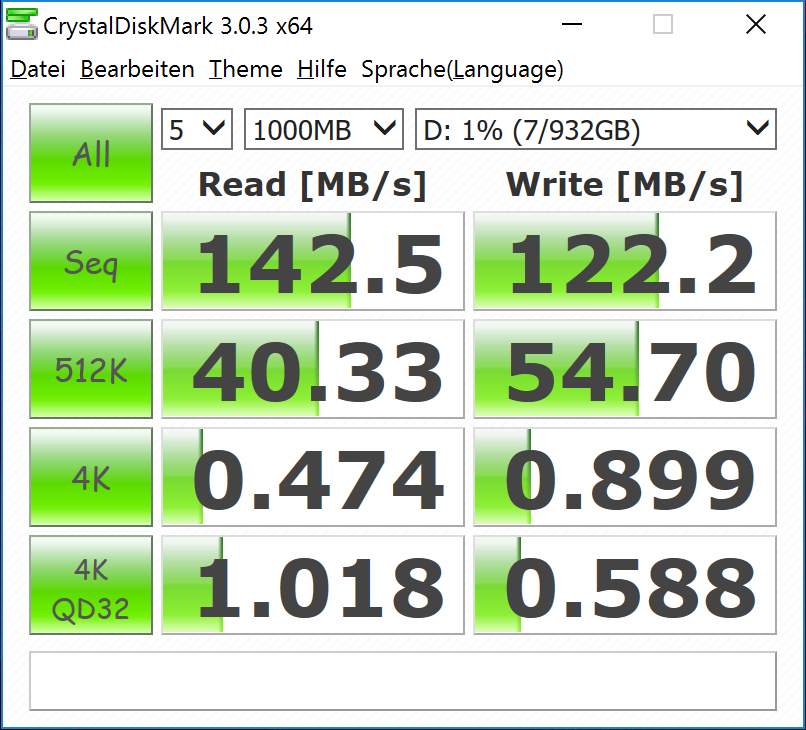
Task: Expand the drive dropdown showing D: 1%
Action: click(x=596, y=129)
